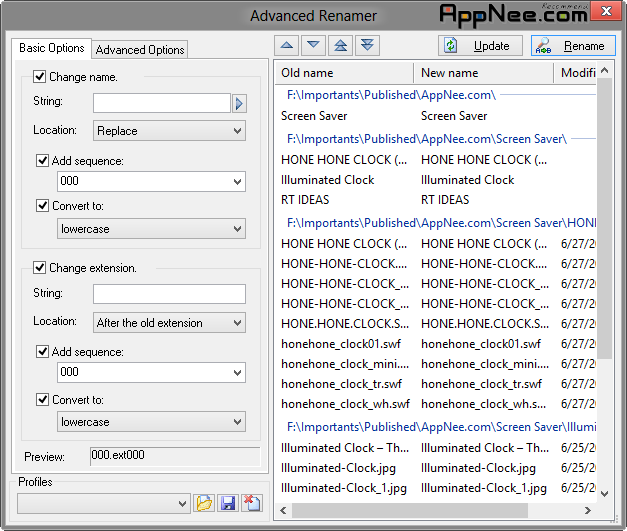Screen dimensions: 627x531
Task: Click the vertical scrollbar up arrow
Action: tap(605, 71)
